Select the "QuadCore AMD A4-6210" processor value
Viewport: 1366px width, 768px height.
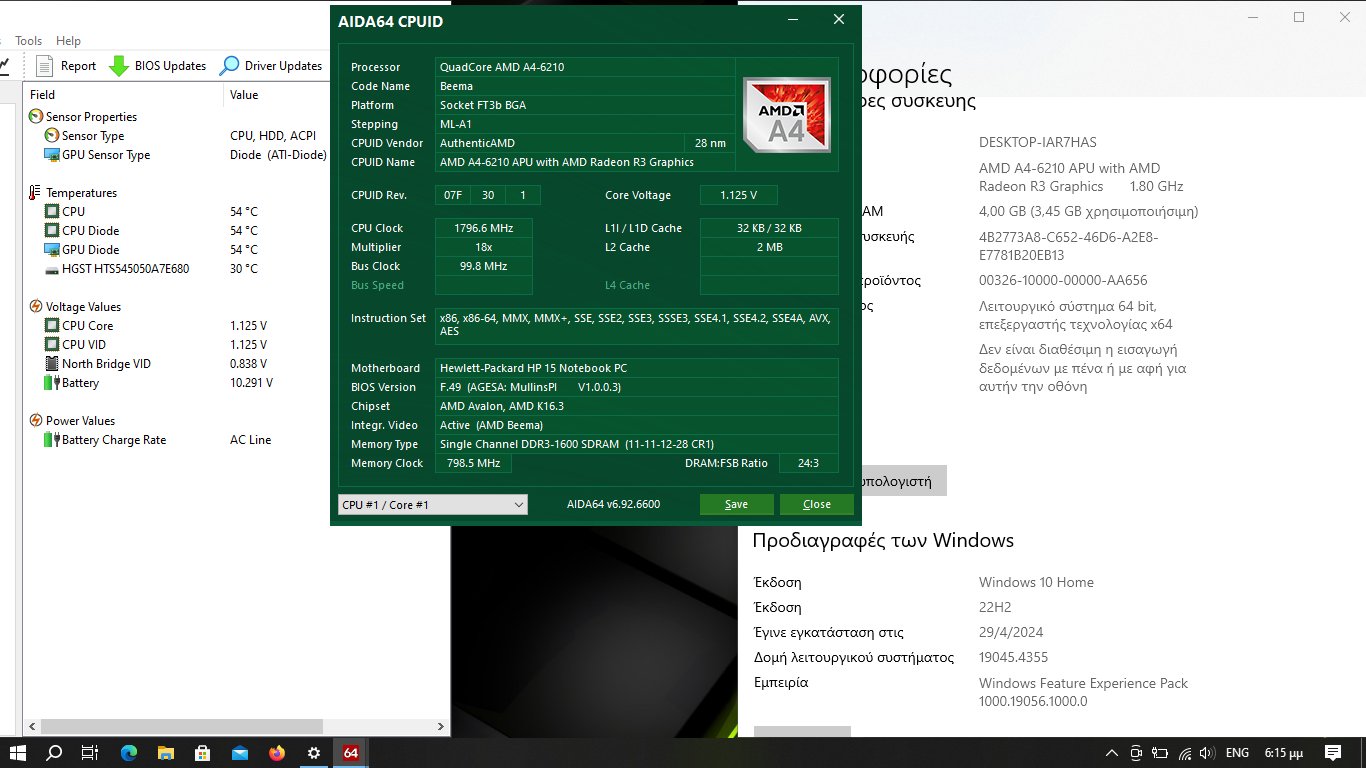pyautogui.click(x=502, y=67)
